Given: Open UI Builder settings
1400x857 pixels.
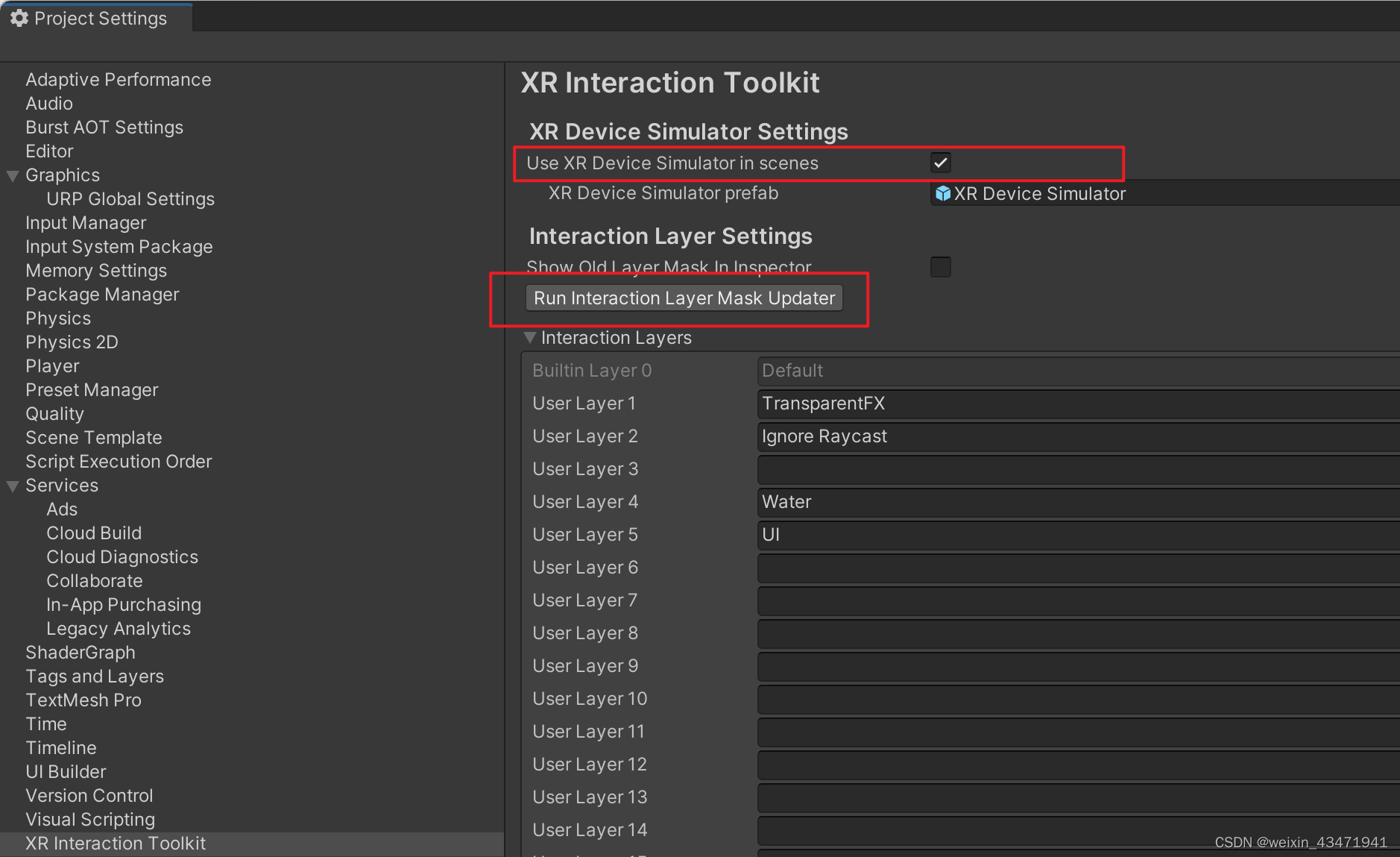Looking at the screenshot, I should click(x=66, y=772).
